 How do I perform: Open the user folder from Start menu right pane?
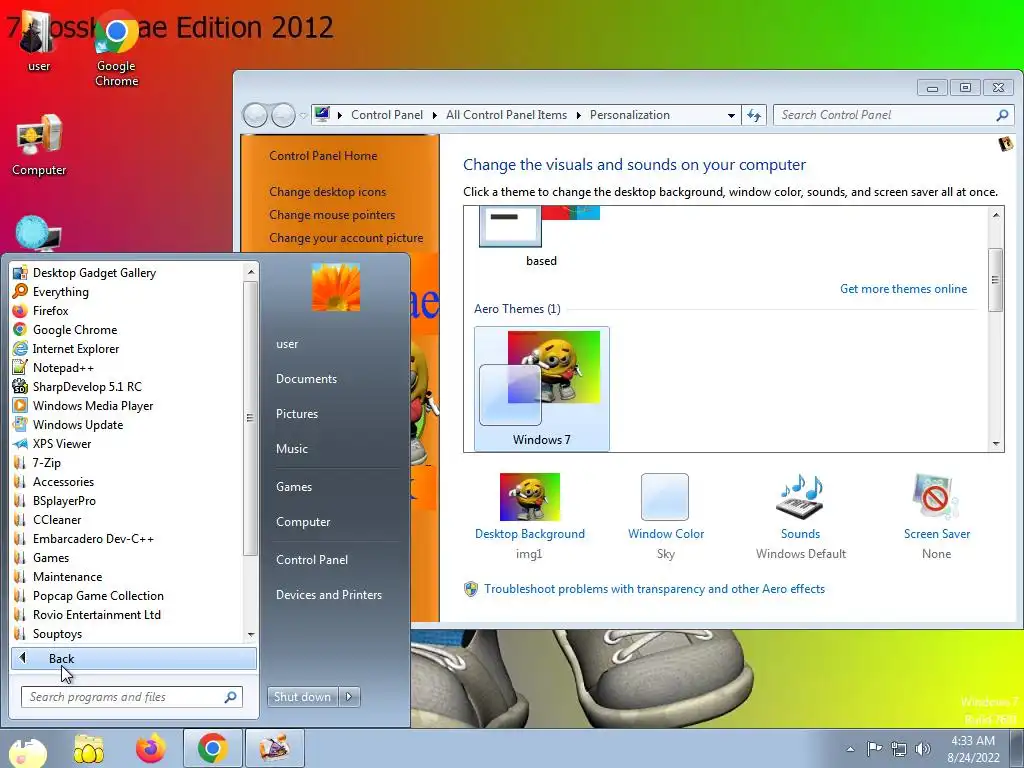pos(287,344)
